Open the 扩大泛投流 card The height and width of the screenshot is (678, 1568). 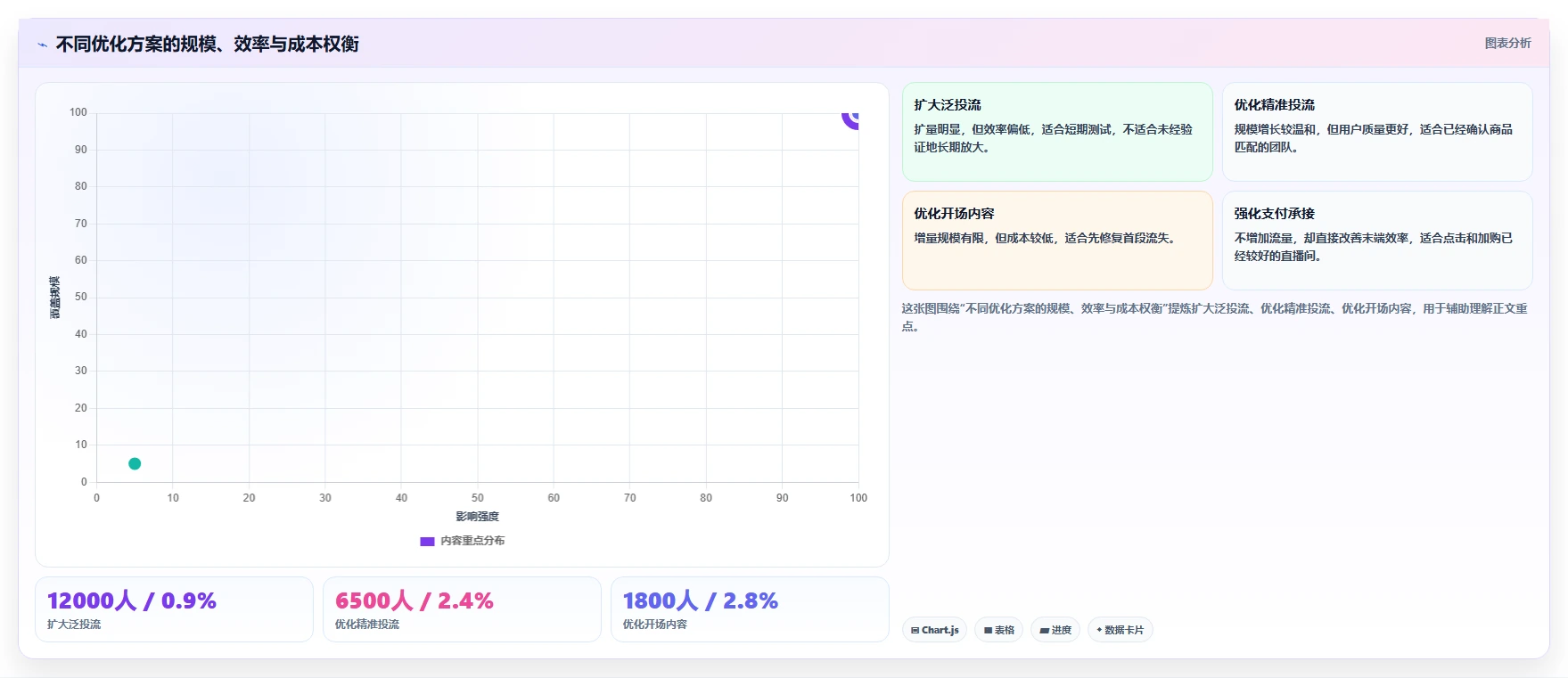pyautogui.click(x=1057, y=132)
